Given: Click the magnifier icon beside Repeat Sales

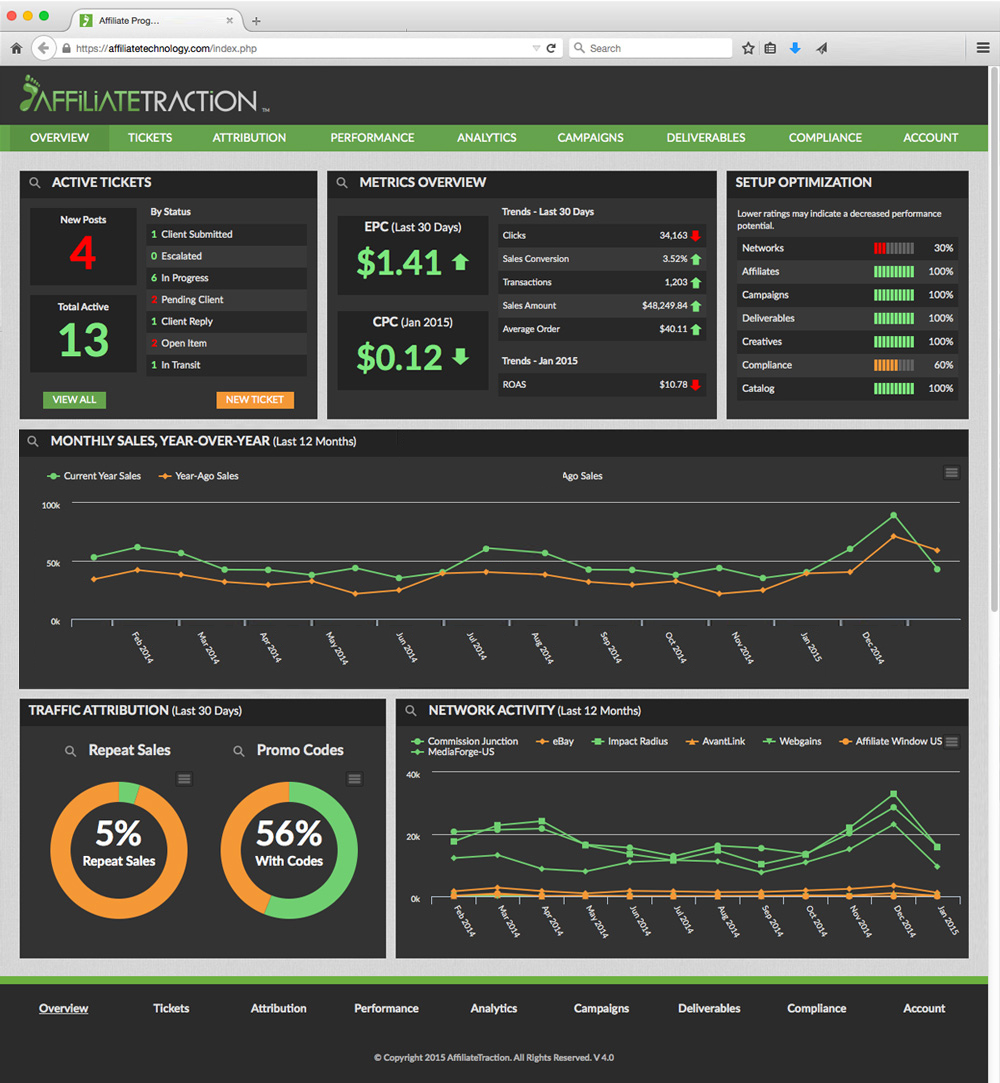Looking at the screenshot, I should (x=70, y=751).
